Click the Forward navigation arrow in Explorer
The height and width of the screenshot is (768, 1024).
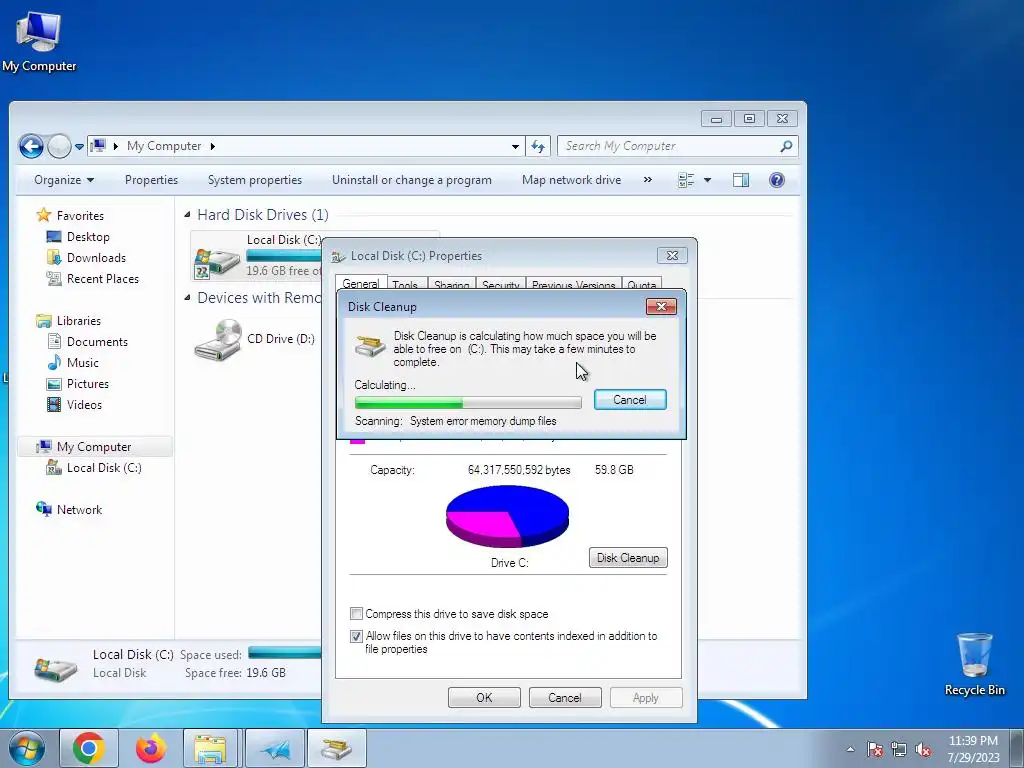pyautogui.click(x=59, y=146)
